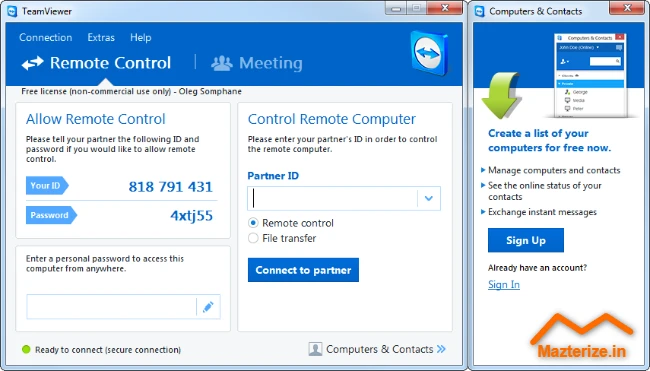The width and height of the screenshot is (650, 371).
Task: Click the Exchange instant messages bullet
Action: [542, 212]
